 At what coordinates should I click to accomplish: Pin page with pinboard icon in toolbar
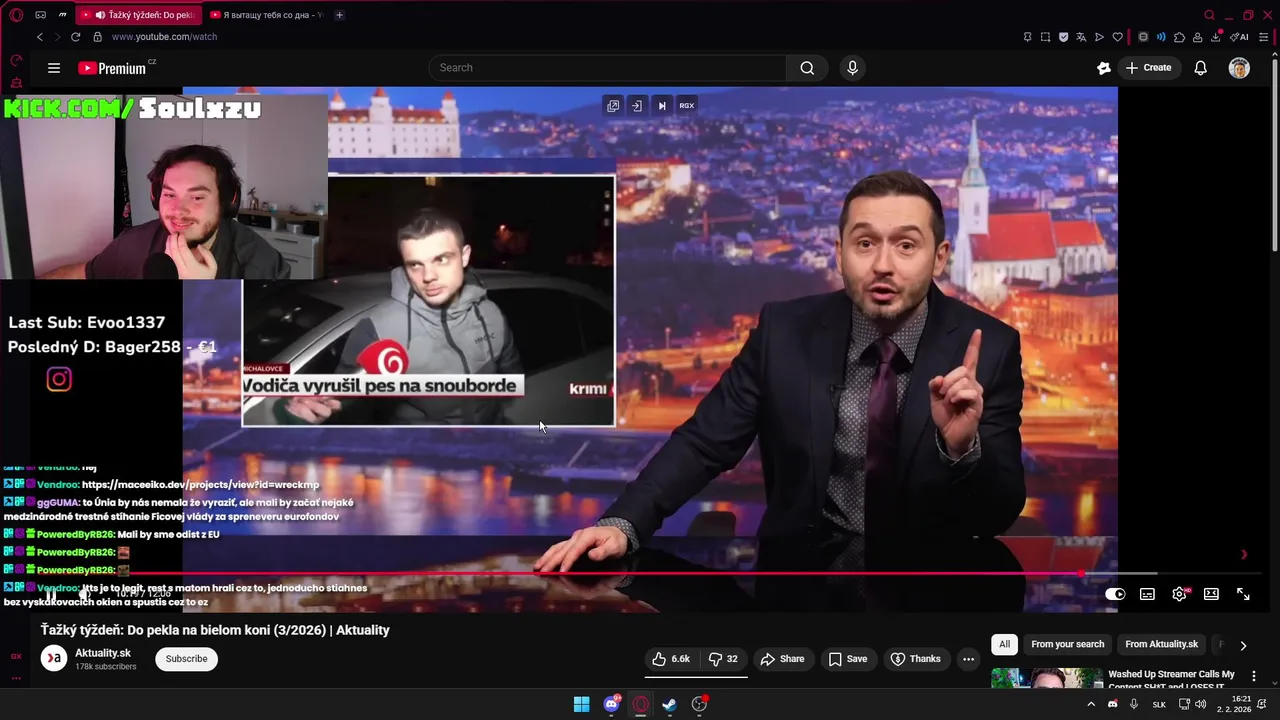tap(1027, 37)
